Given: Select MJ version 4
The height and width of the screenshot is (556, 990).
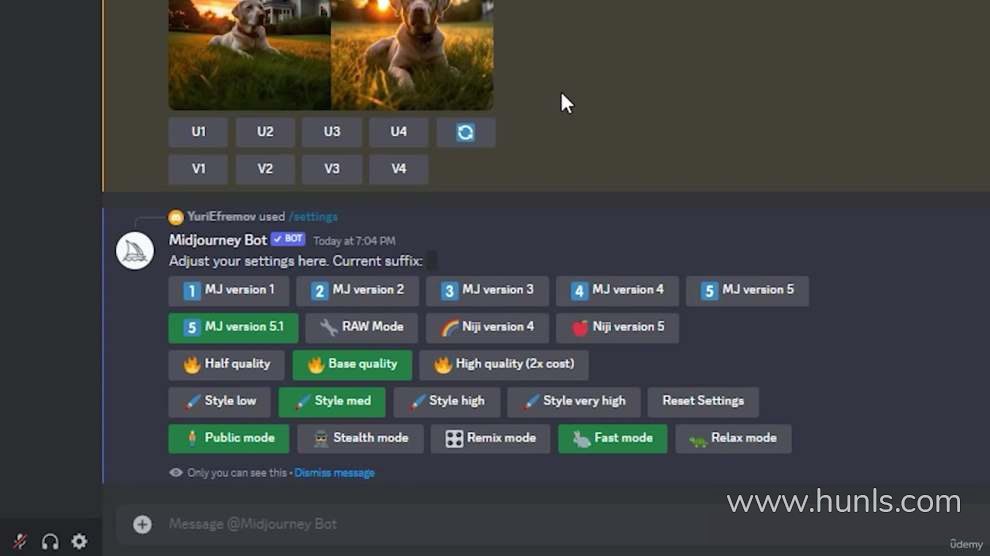Looking at the screenshot, I should tap(617, 290).
